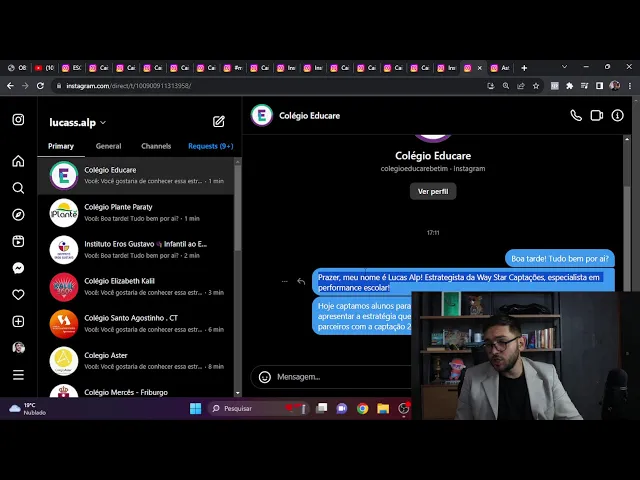640x480 pixels.
Task: Start audio call with Colégio Educare
Action: click(576, 116)
